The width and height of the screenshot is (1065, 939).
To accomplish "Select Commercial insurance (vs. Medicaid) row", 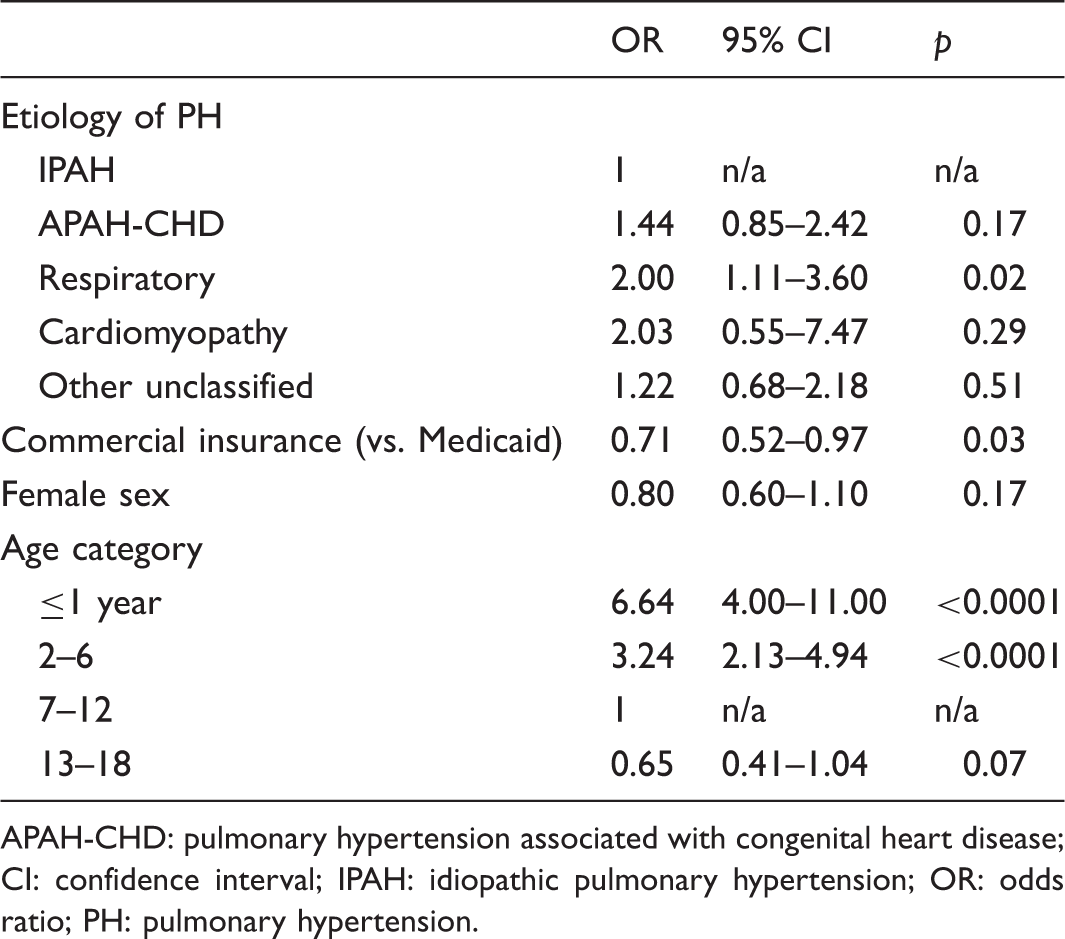I will [532, 440].
